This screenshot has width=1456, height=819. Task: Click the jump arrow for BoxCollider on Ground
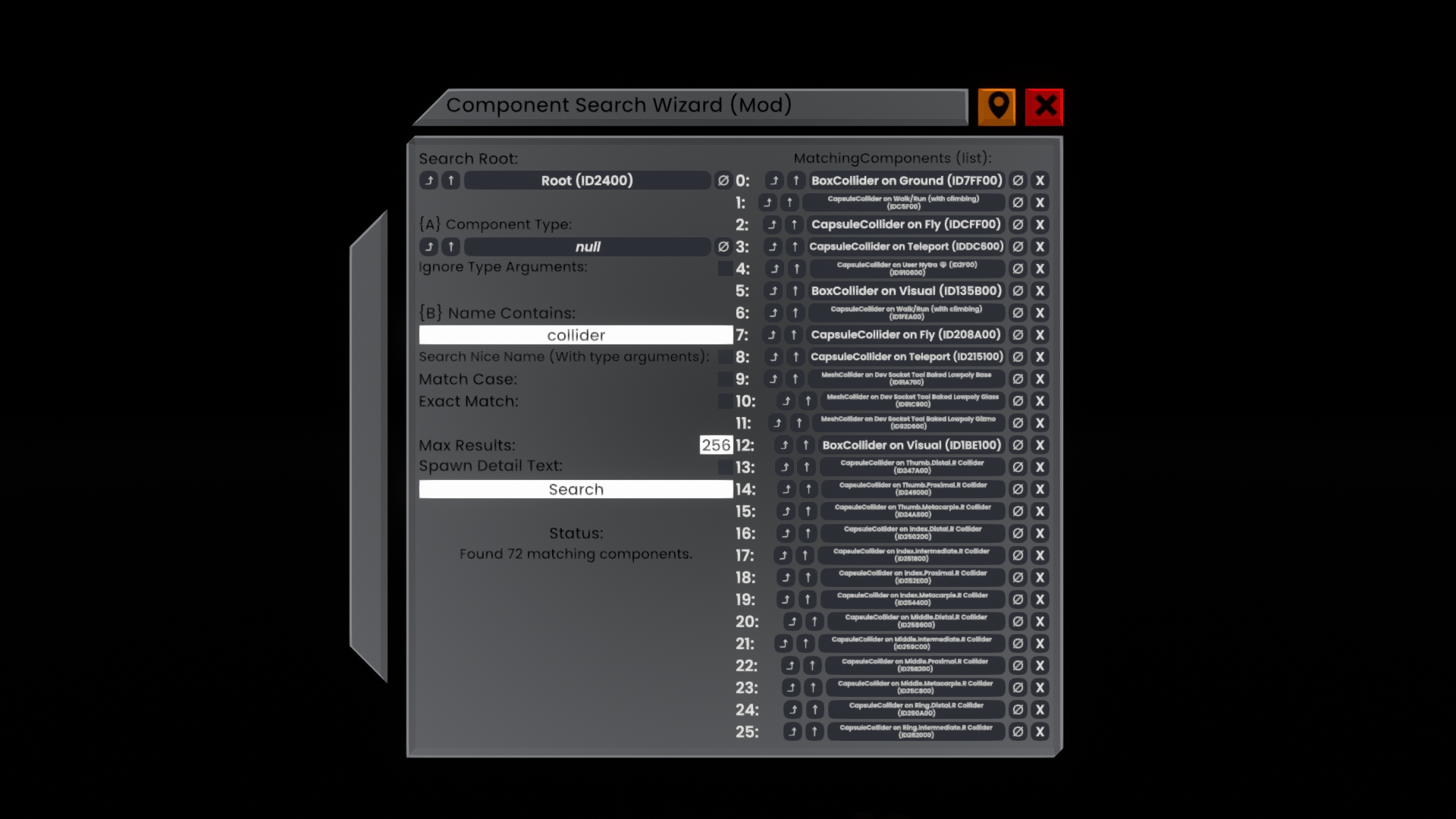pyautogui.click(x=773, y=180)
